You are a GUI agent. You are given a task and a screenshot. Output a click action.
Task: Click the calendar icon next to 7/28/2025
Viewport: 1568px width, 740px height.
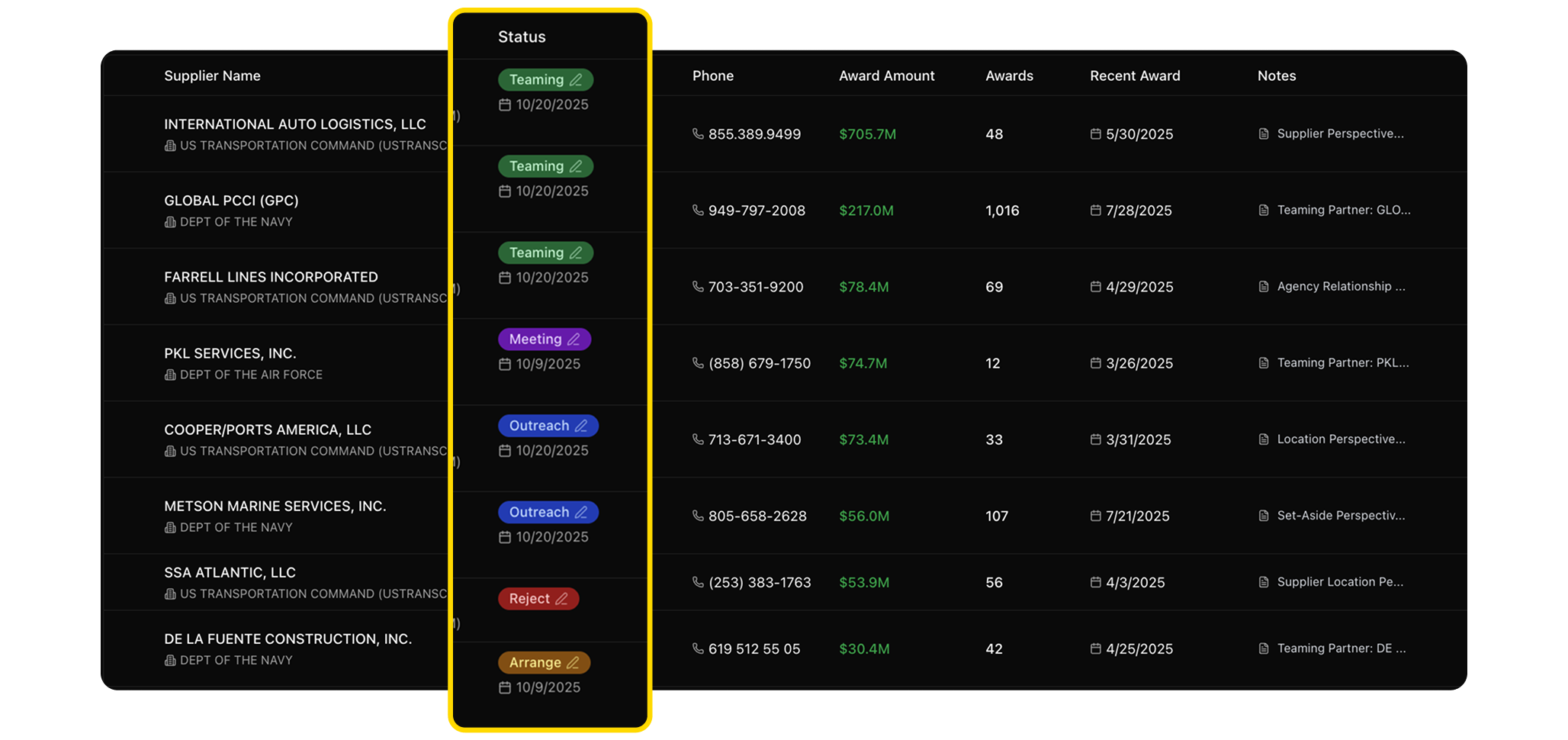coord(1096,211)
